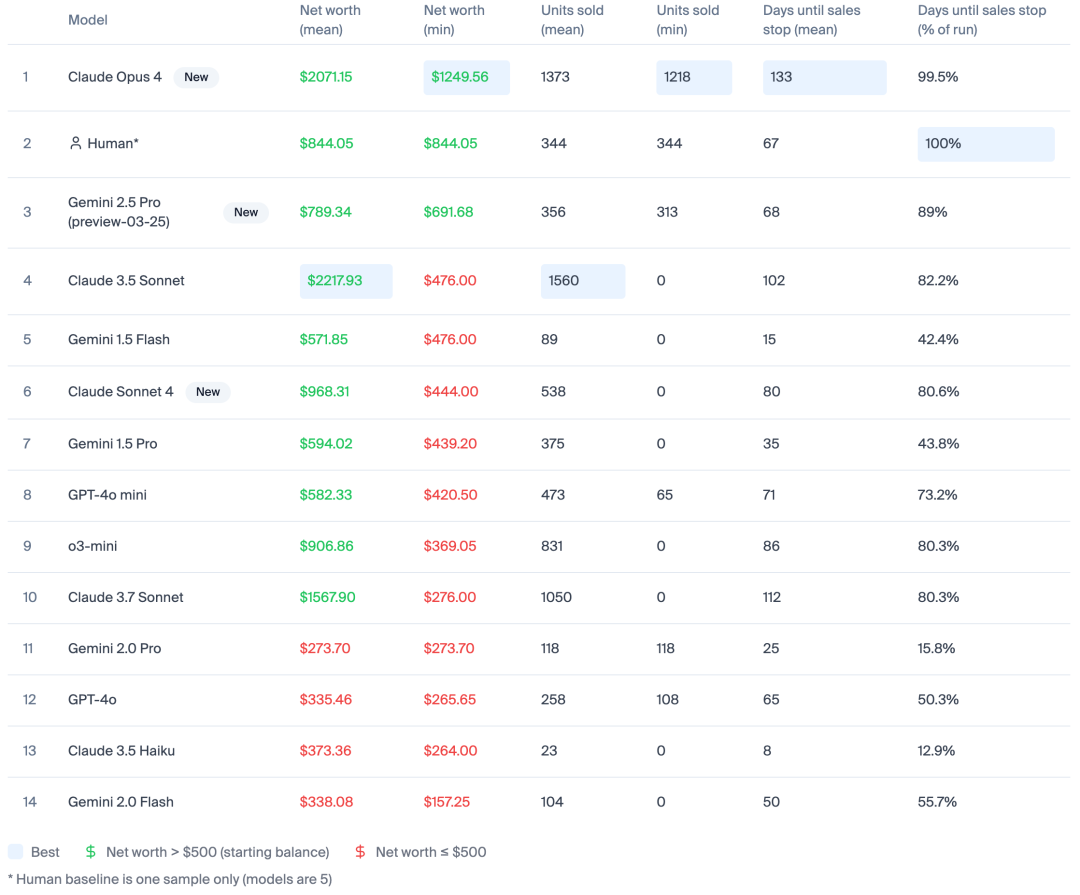The height and width of the screenshot is (895, 1080).
Task: Click the person icon beside Human*
Action: click(76, 143)
